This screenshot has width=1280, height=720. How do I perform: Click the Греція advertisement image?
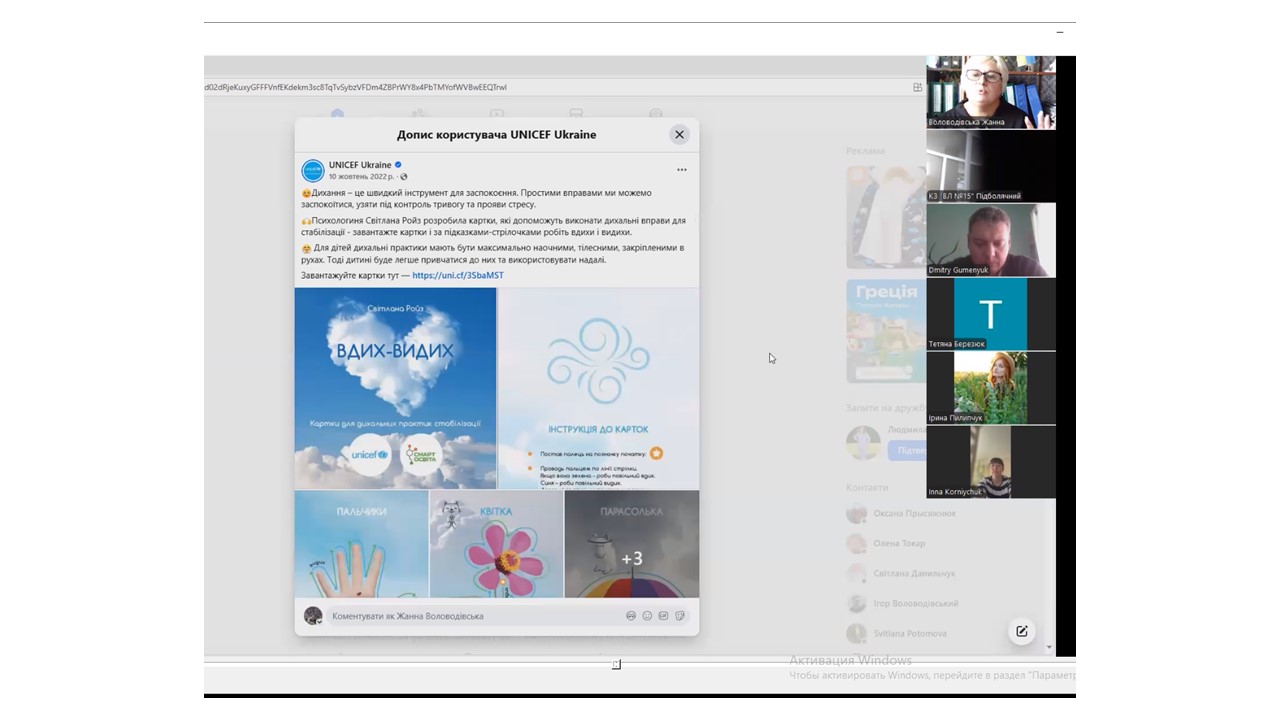click(886, 331)
